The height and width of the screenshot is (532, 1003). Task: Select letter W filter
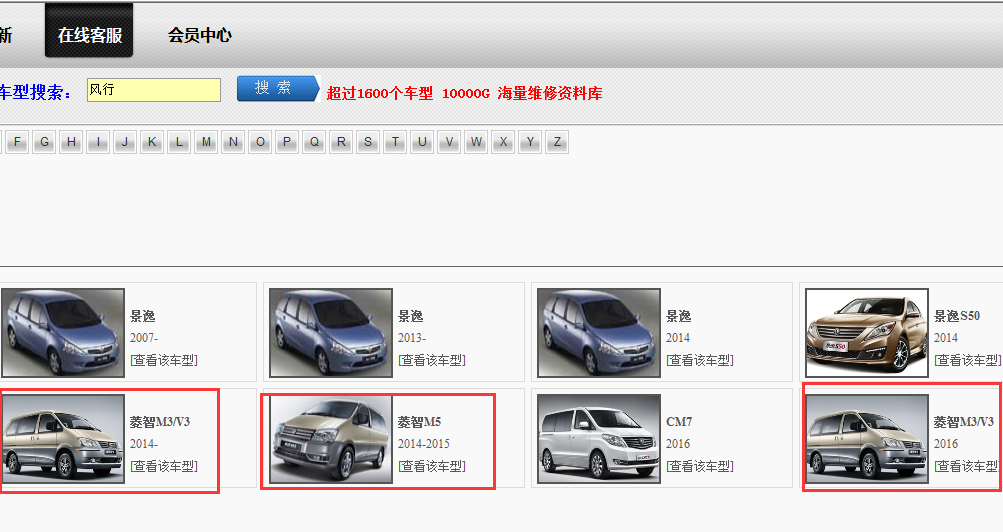point(476,142)
